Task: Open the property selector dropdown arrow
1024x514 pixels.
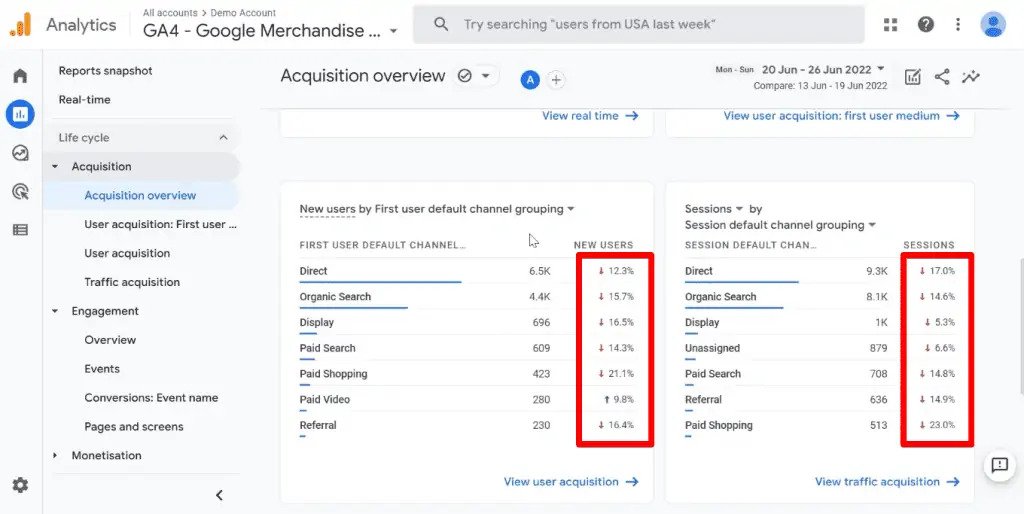Action: coord(393,31)
